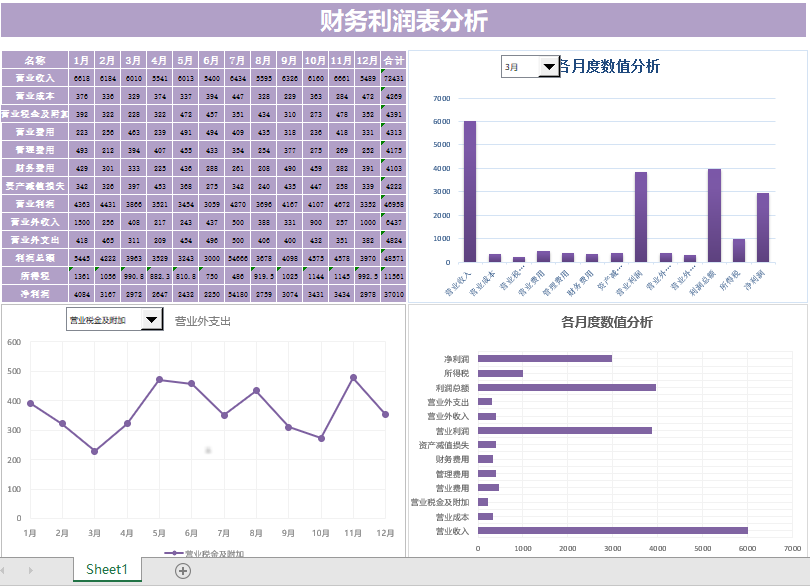
Task: Select the 所得税 row label in table
Action: click(x=35, y=276)
